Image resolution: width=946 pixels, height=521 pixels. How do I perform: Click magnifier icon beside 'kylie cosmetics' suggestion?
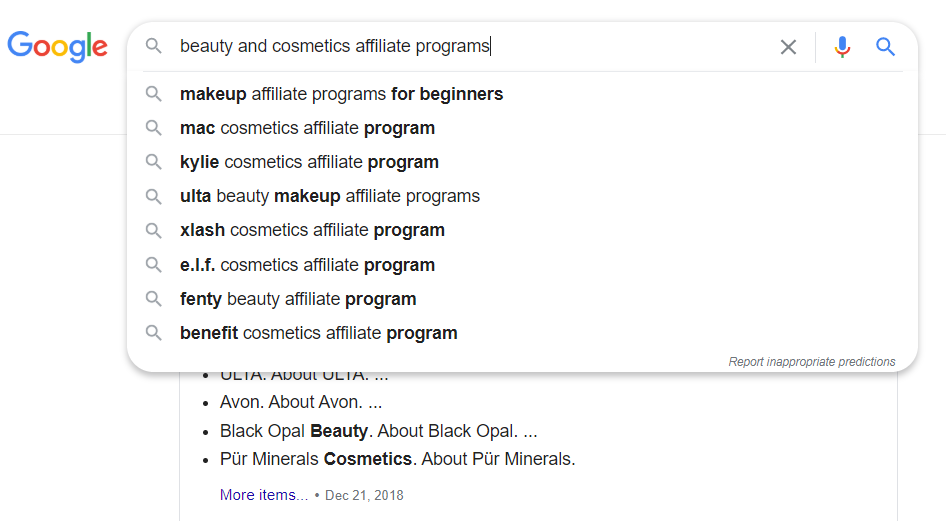[x=154, y=162]
